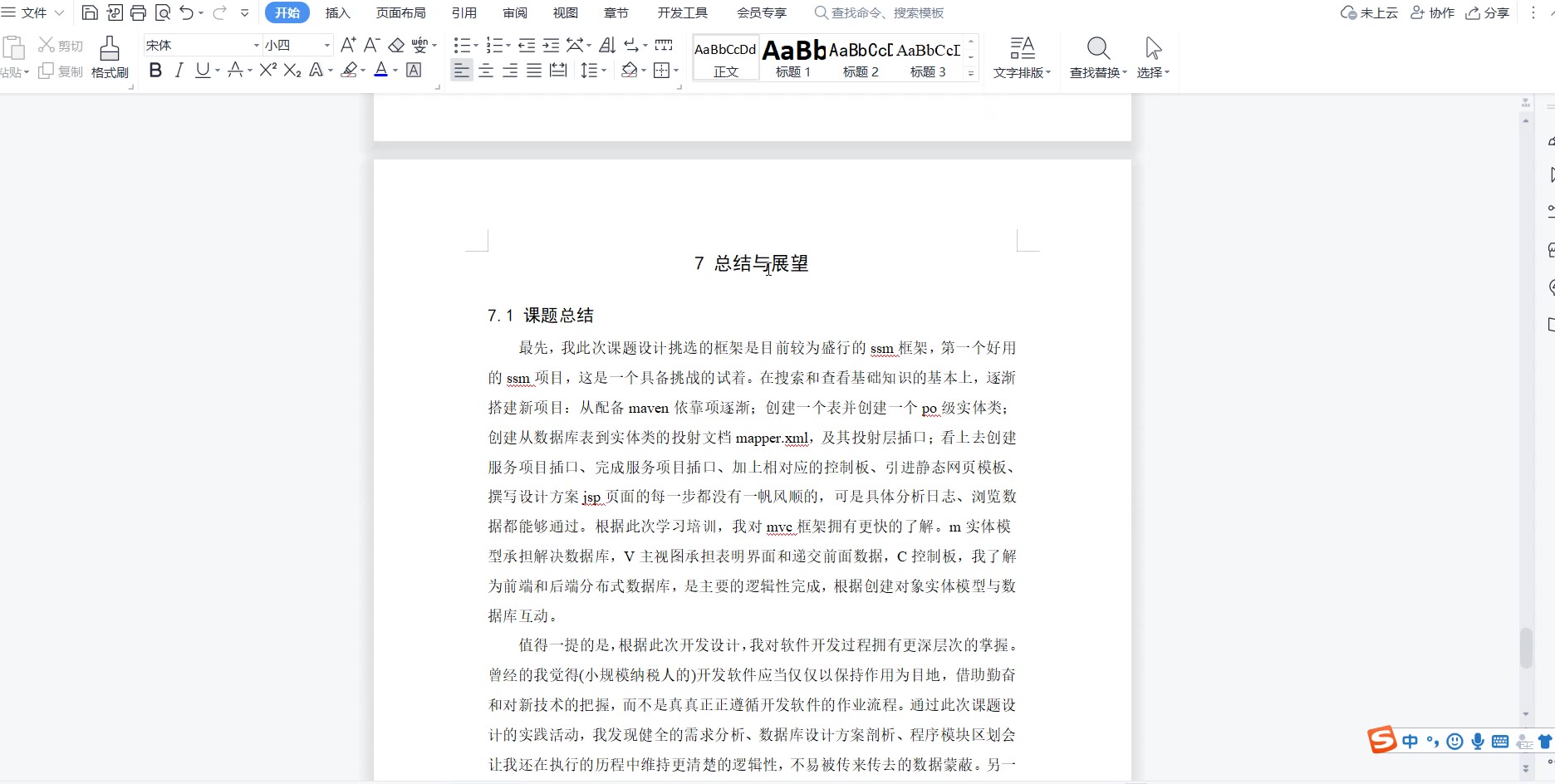Enable Align Right paragraph alignment
Viewport: 1555px width, 784px height.
coord(510,71)
